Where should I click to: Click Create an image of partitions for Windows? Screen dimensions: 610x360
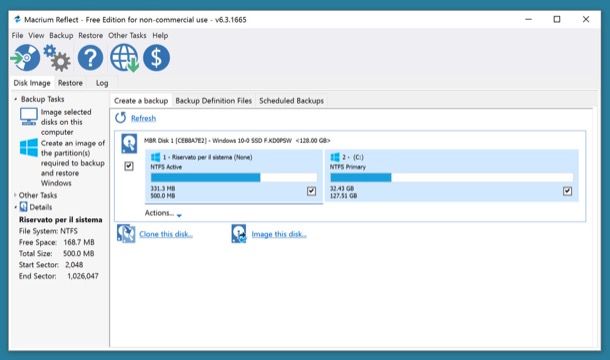(x=73, y=163)
